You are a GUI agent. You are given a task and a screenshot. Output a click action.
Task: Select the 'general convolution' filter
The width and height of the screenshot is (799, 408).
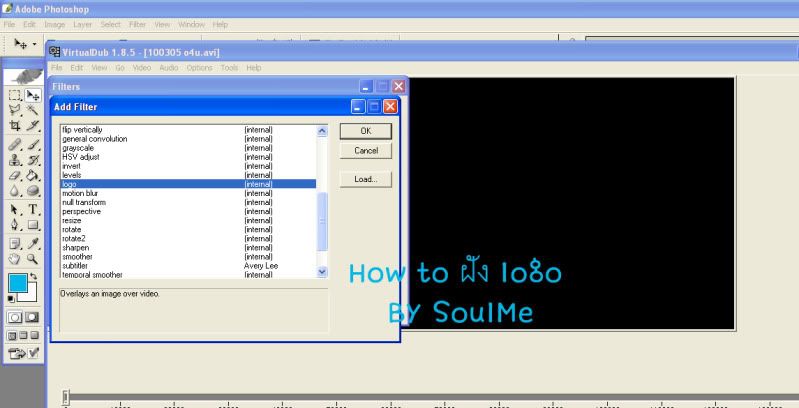click(188, 139)
